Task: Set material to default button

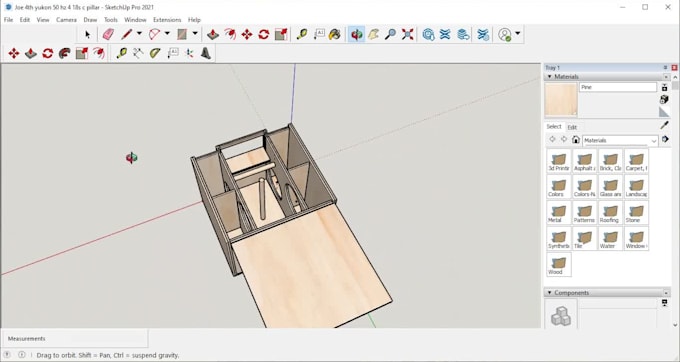Action: [664, 112]
